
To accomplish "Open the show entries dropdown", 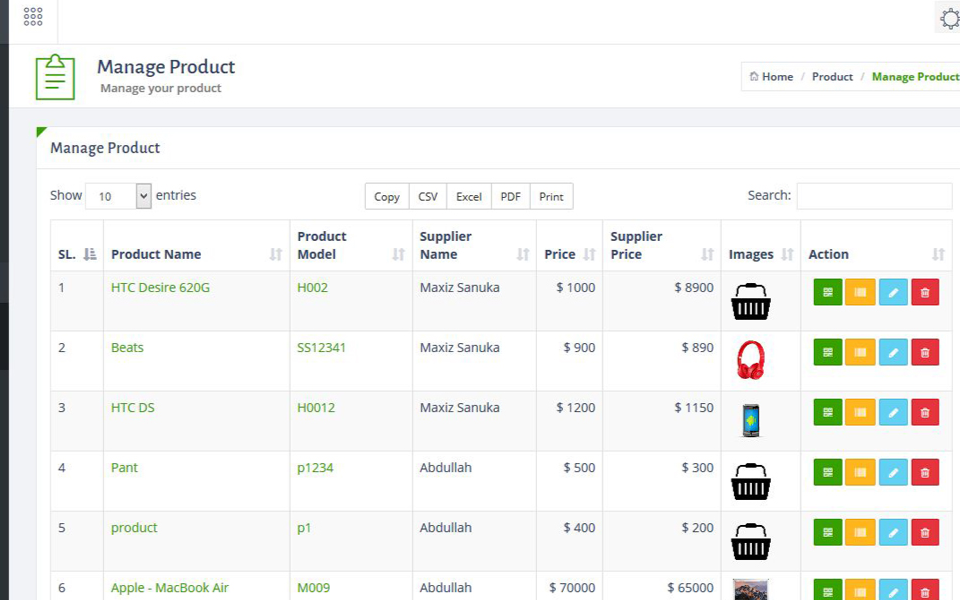I will coord(118,196).
